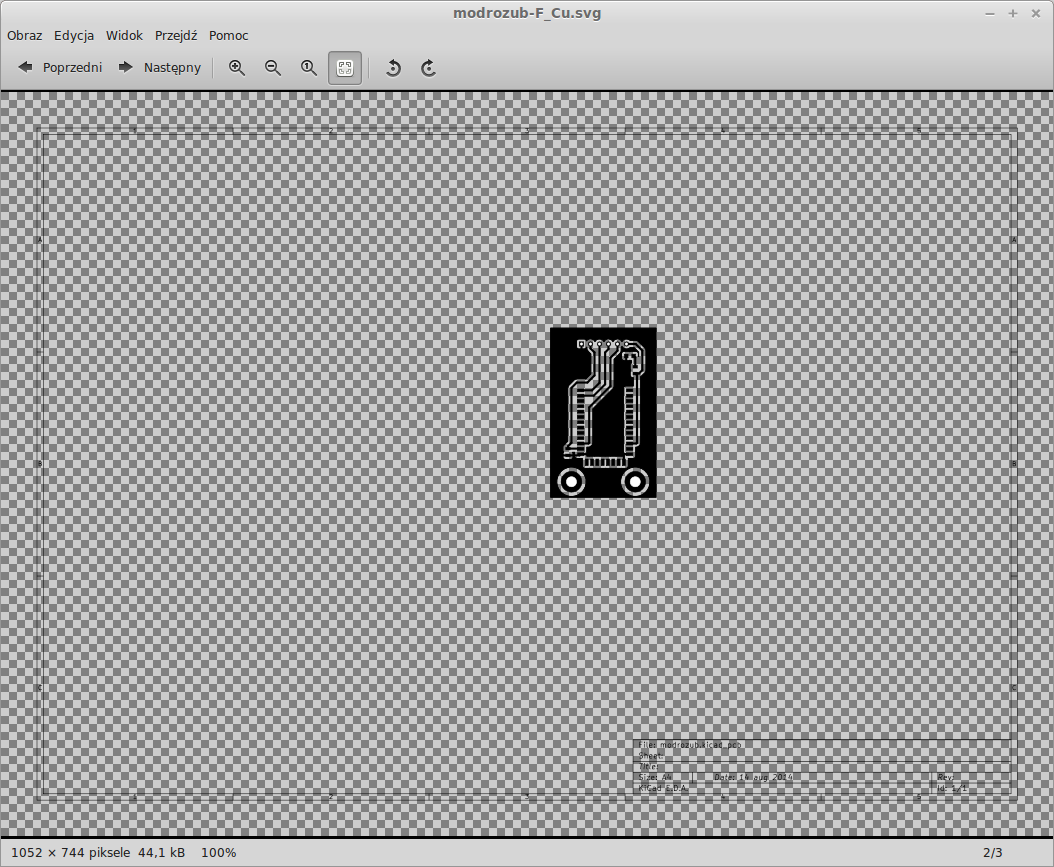
Task: Click the Date: 14 aug 2014 text
Action: coord(754,777)
